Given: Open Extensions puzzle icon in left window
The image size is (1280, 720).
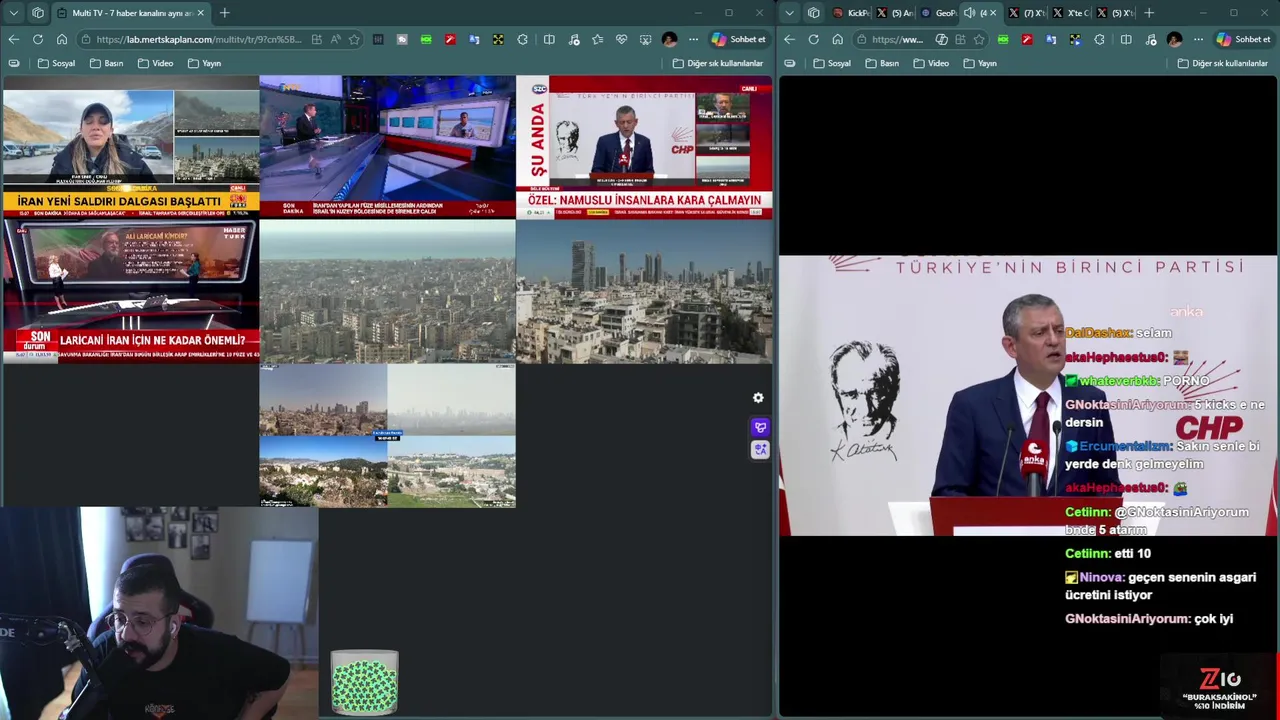Looking at the screenshot, I should 523,39.
